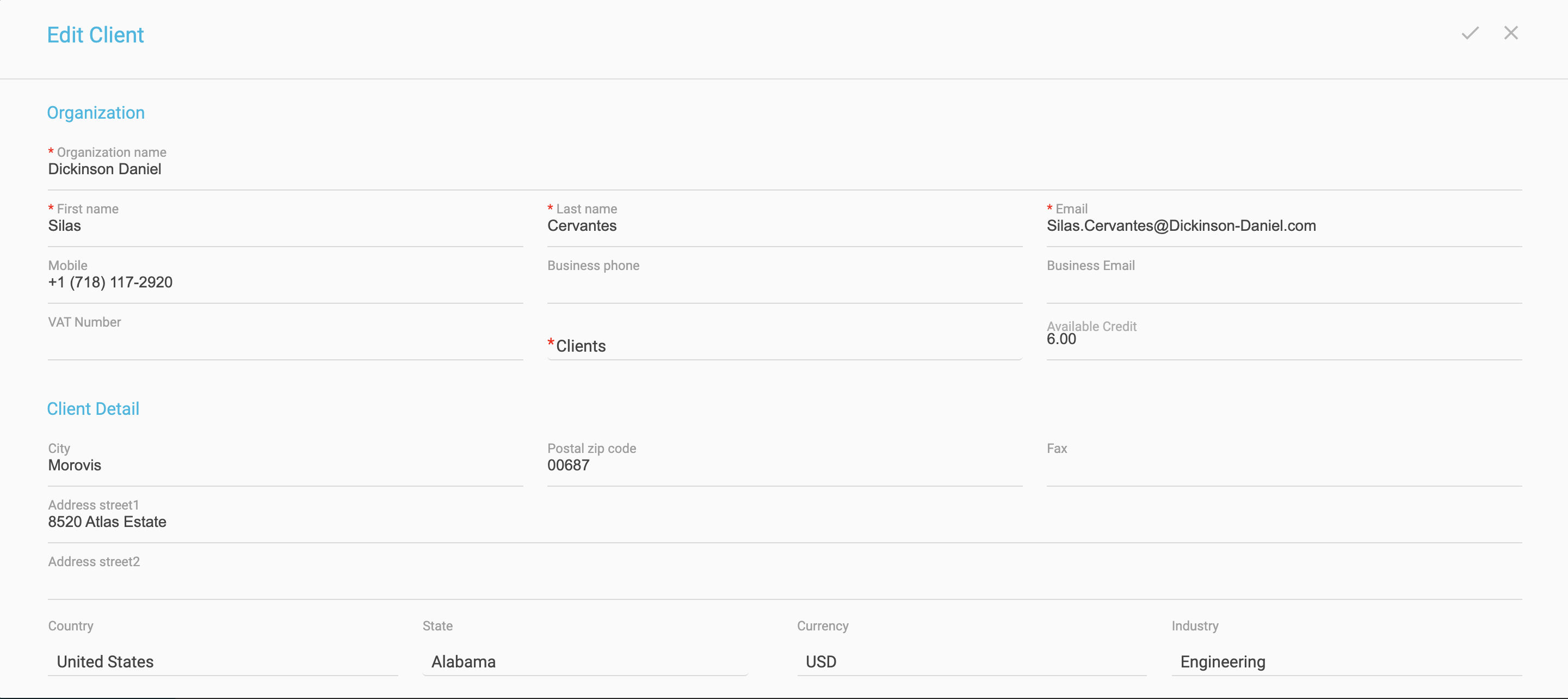Image resolution: width=1568 pixels, height=699 pixels.
Task: Click the Email field
Action: pos(1283,226)
